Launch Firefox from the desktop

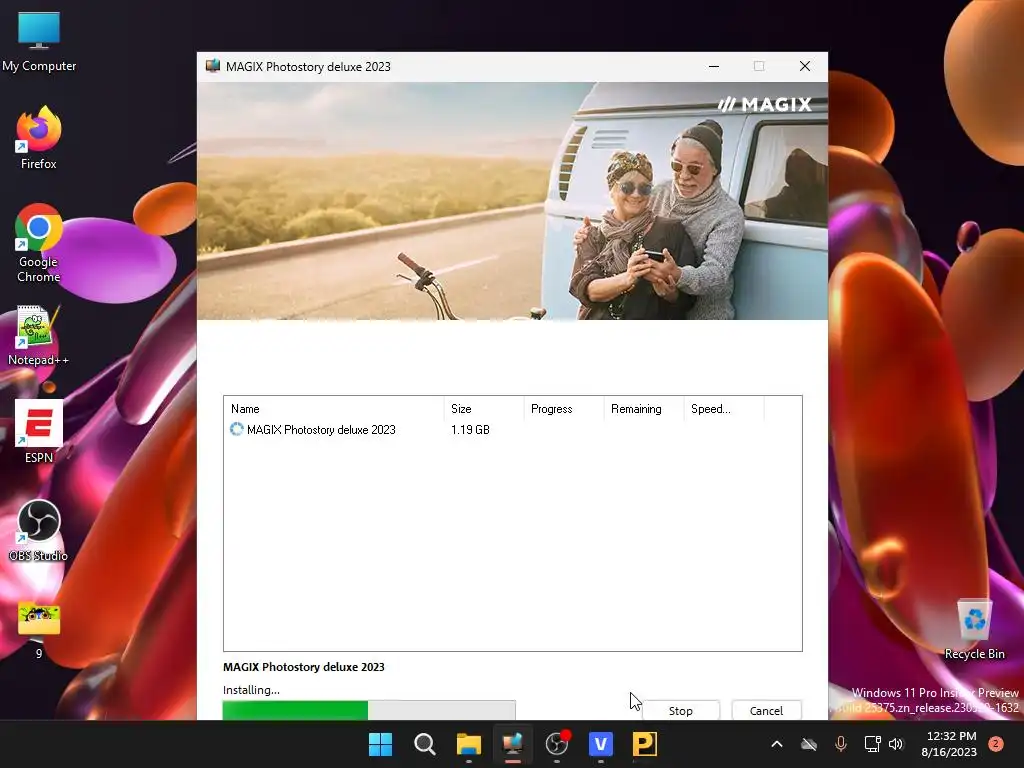(x=39, y=138)
